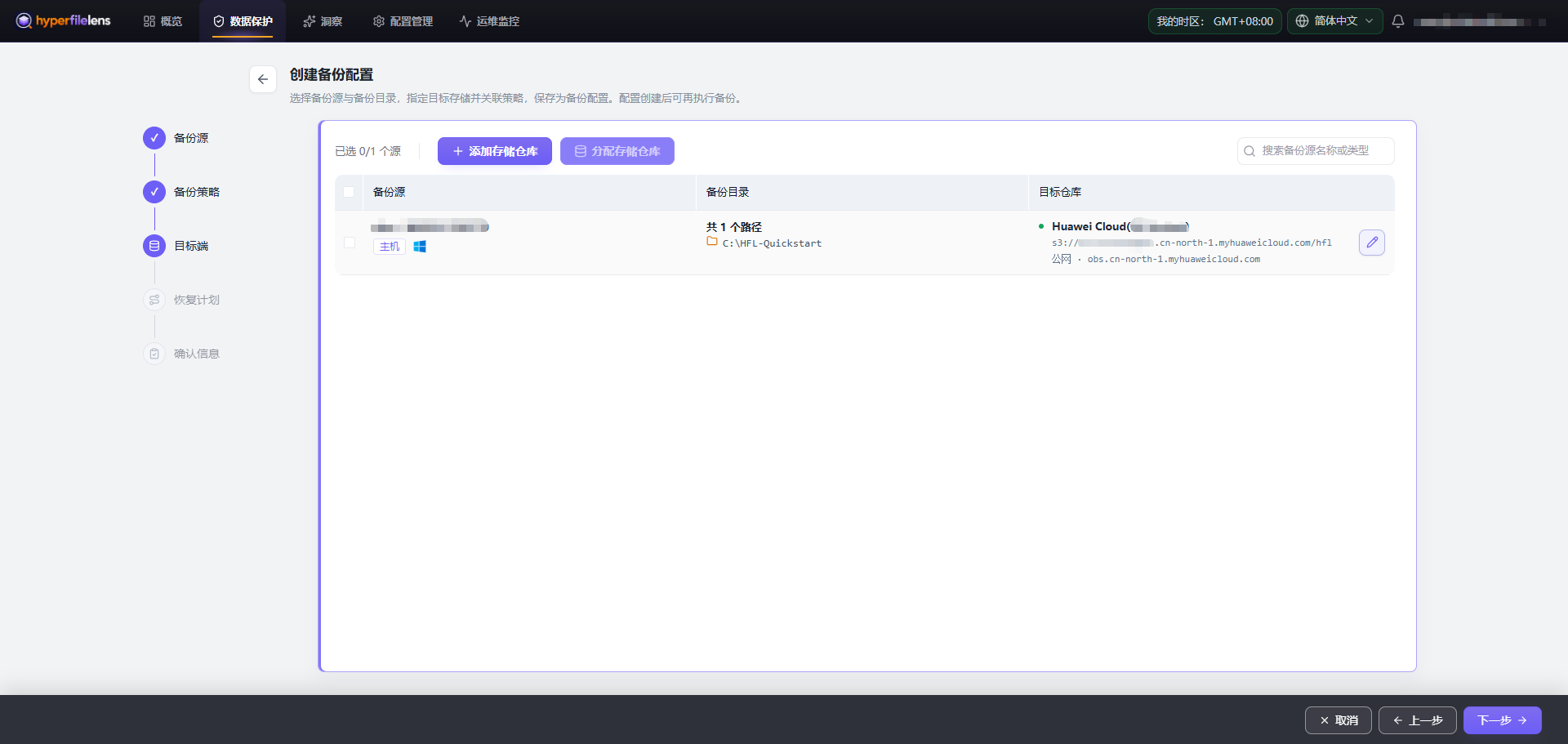Click the 添加存储仓库 button
Viewport: 1568px width, 744px height.
(495, 151)
